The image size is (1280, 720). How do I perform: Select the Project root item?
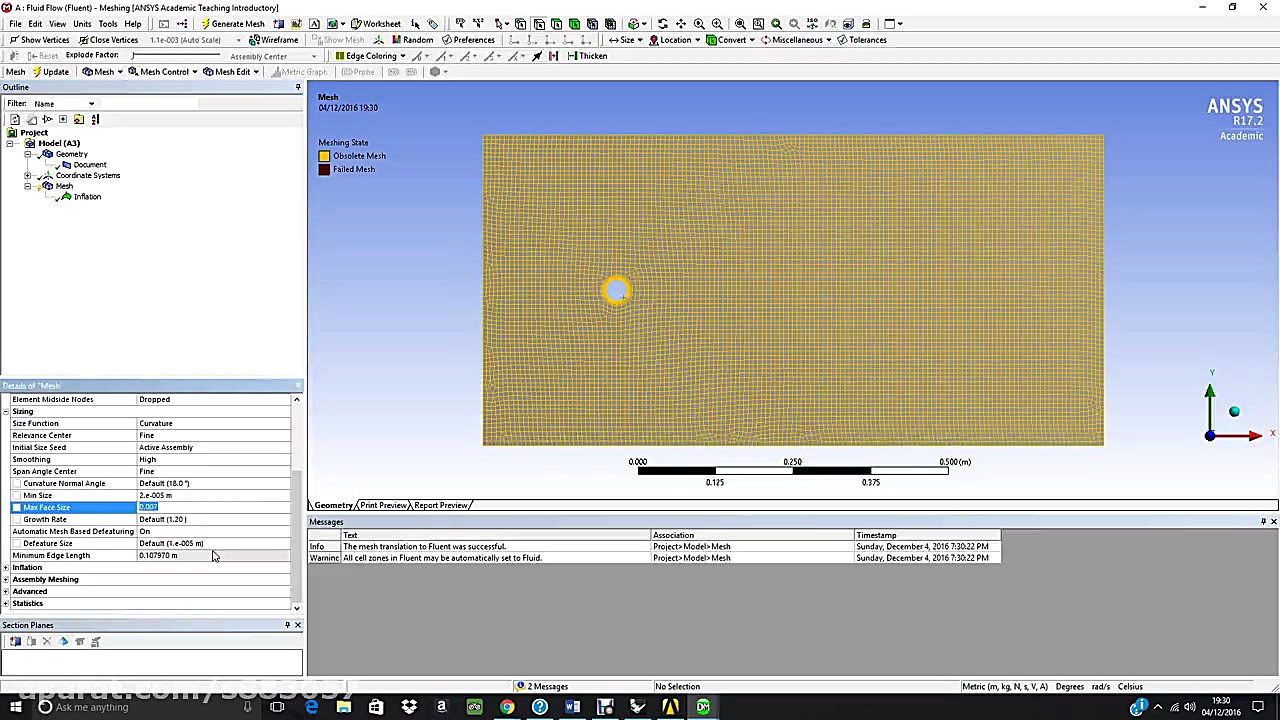(33, 133)
